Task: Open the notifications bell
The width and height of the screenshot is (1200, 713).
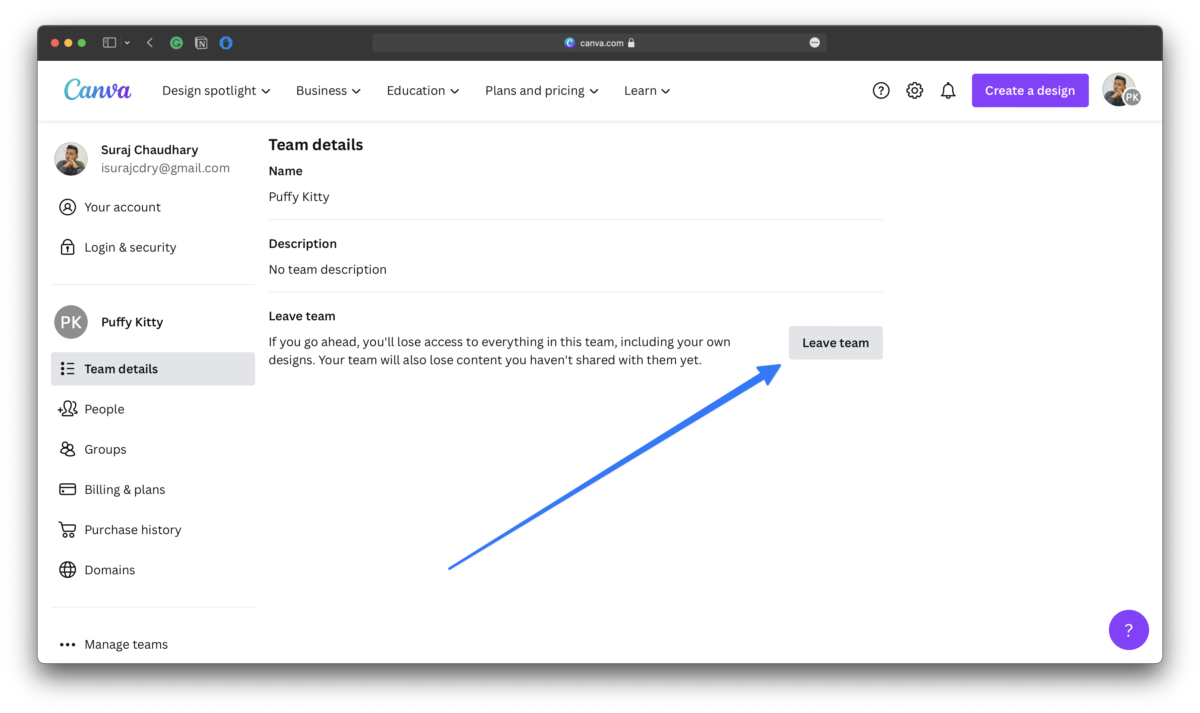Action: pos(948,91)
